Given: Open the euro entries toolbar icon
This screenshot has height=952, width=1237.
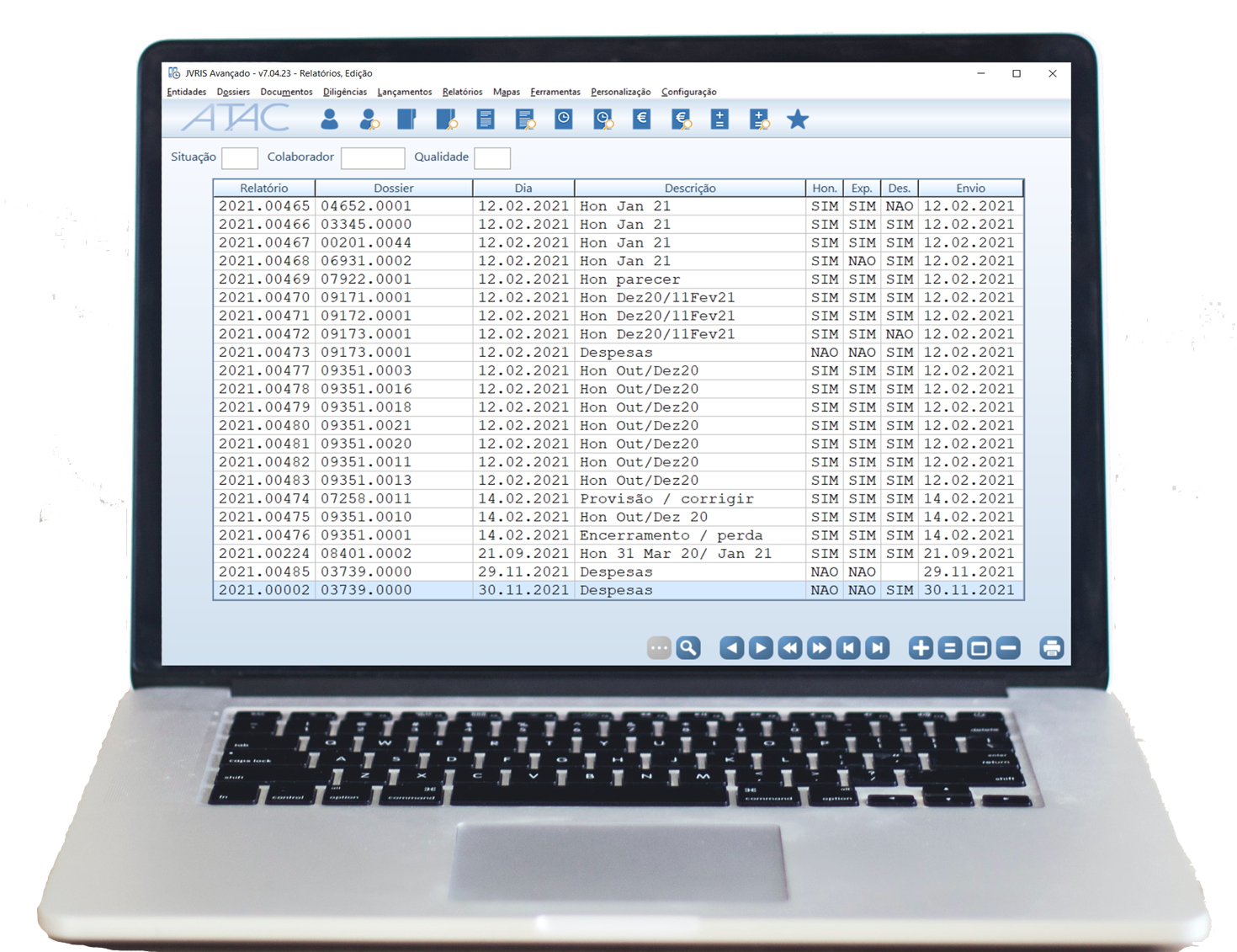Looking at the screenshot, I should (641, 120).
